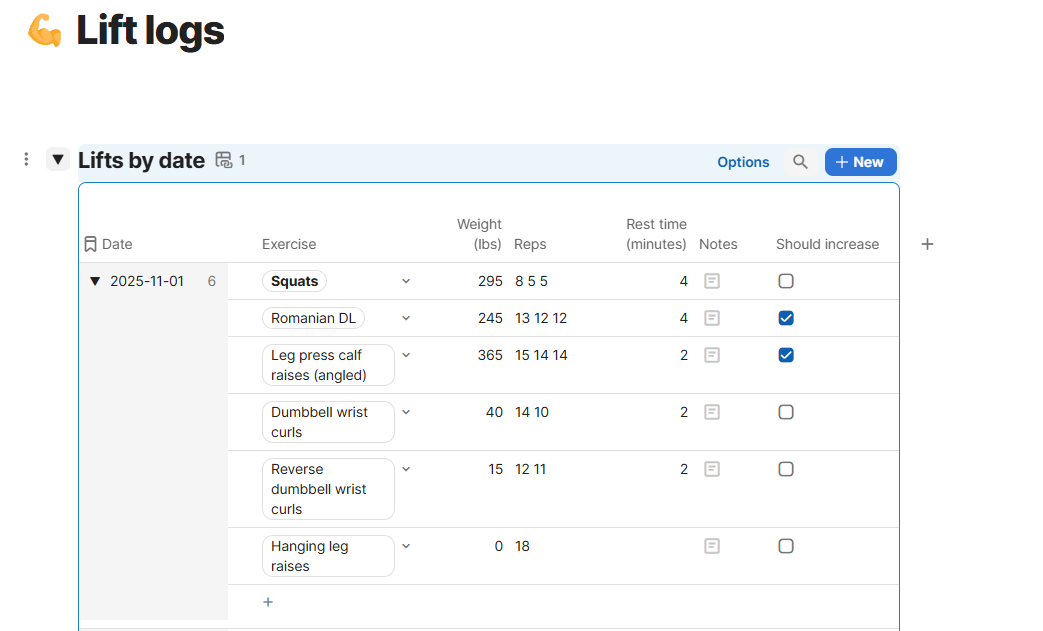Open the Dumbbell wrist curls dropdown arrow
The height and width of the screenshot is (631, 1043).
point(406,412)
